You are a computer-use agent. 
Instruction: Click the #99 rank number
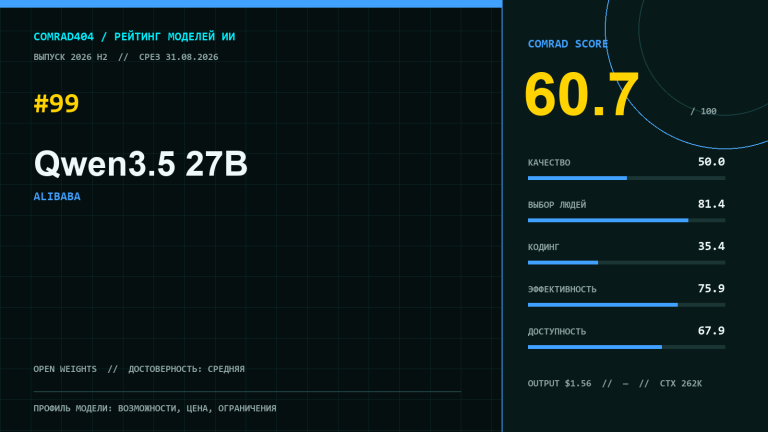[56, 103]
